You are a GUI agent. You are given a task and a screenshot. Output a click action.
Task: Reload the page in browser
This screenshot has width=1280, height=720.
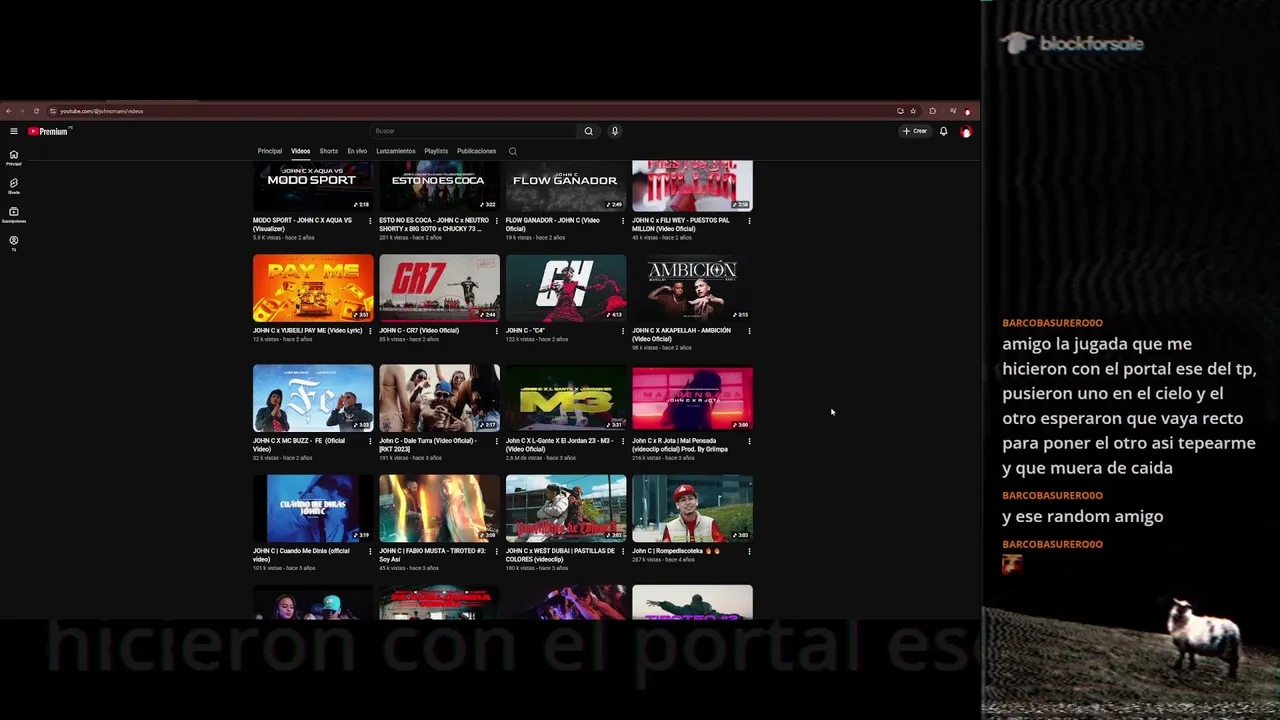tap(36, 111)
